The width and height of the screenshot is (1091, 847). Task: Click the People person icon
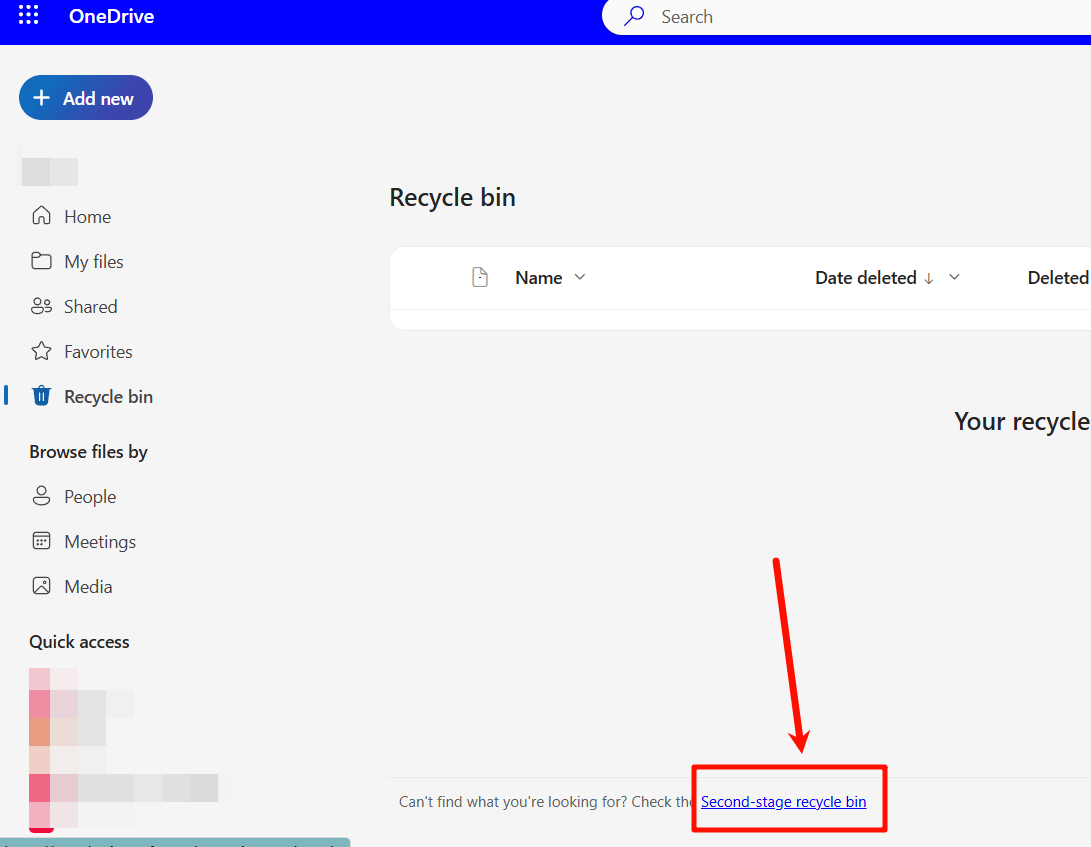point(41,496)
